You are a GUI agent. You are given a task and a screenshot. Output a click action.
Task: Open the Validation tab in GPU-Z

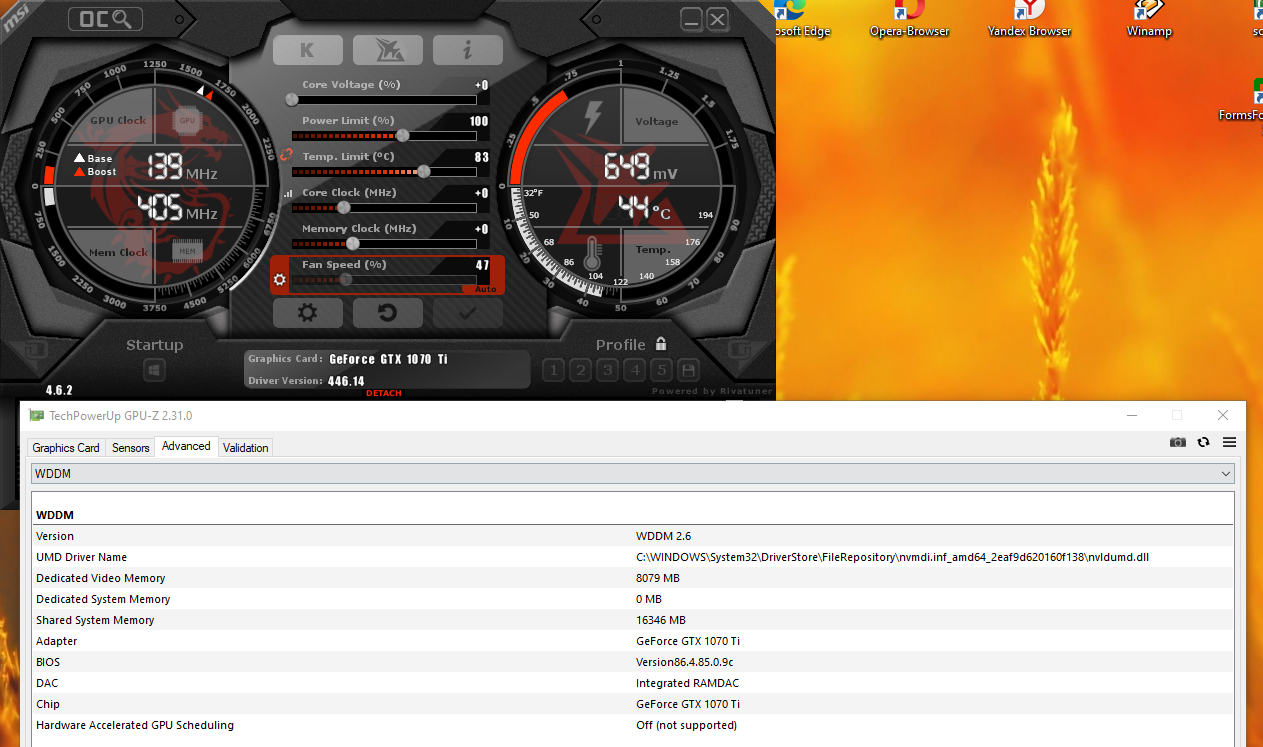click(246, 448)
